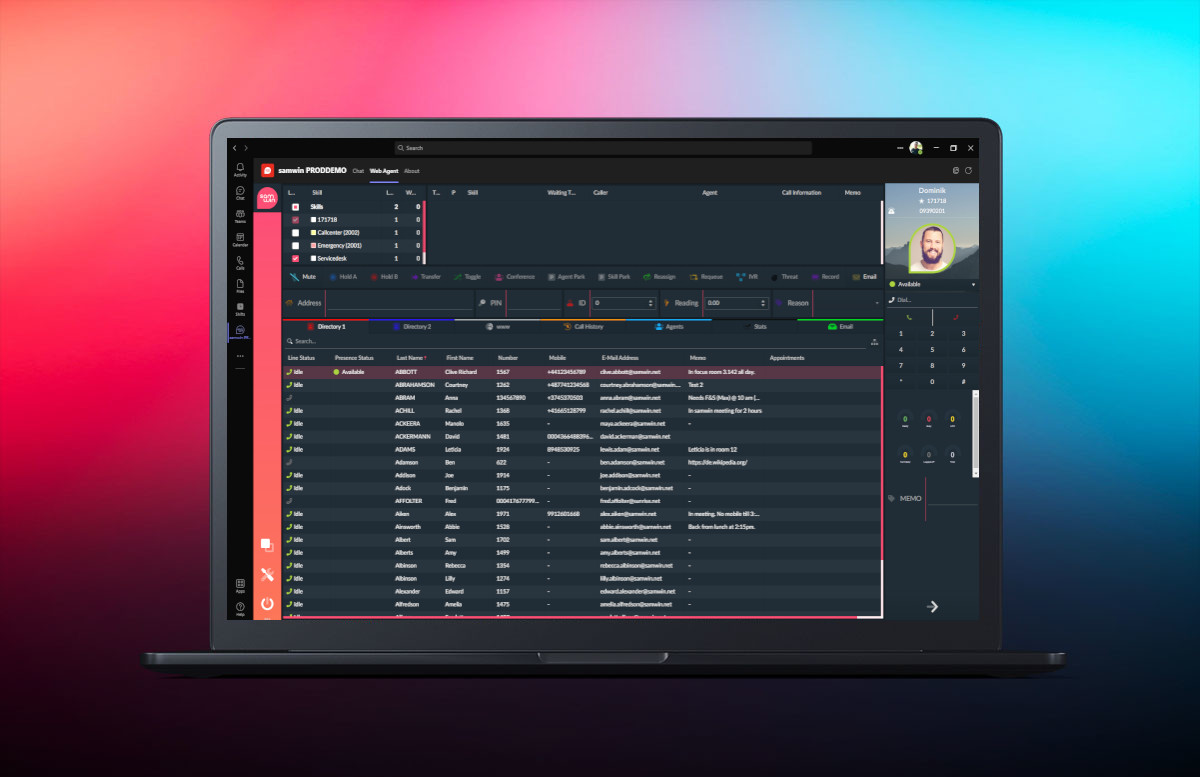Open the tools settings icon in pink sidebar
The image size is (1200, 777).
[267, 574]
